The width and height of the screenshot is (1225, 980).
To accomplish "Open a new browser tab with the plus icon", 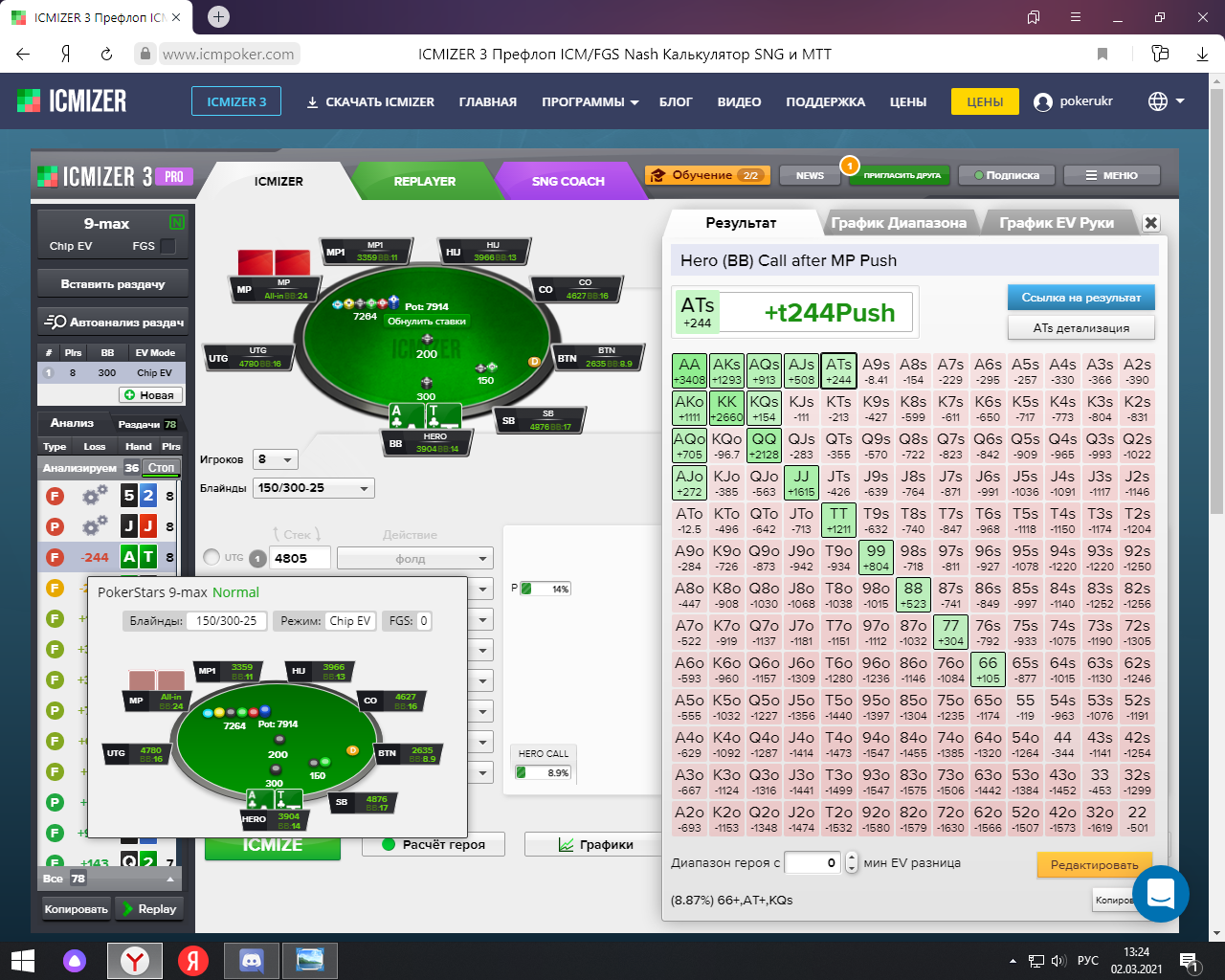I will pos(218,16).
